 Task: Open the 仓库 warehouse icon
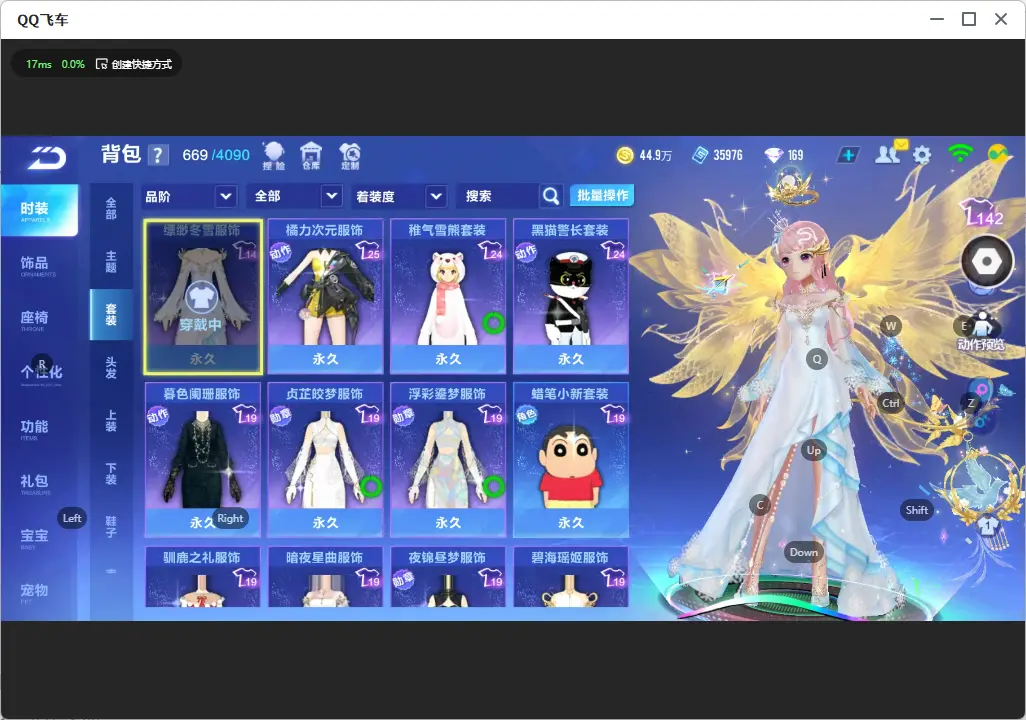pos(311,156)
